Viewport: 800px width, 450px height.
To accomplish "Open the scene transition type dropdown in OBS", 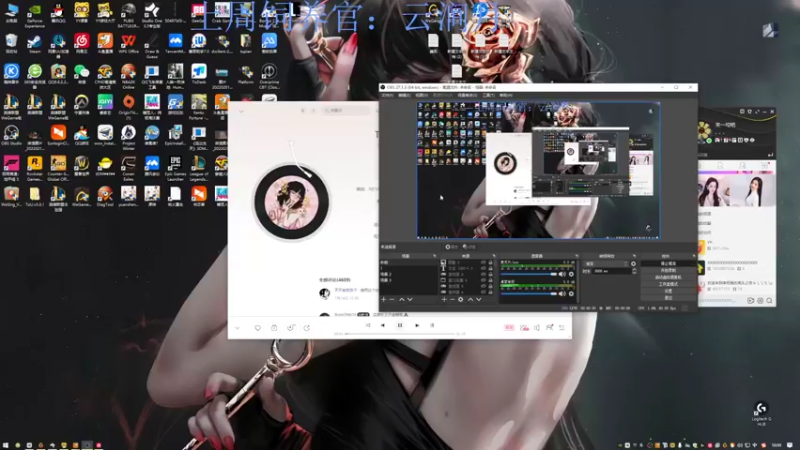I will click(x=607, y=264).
